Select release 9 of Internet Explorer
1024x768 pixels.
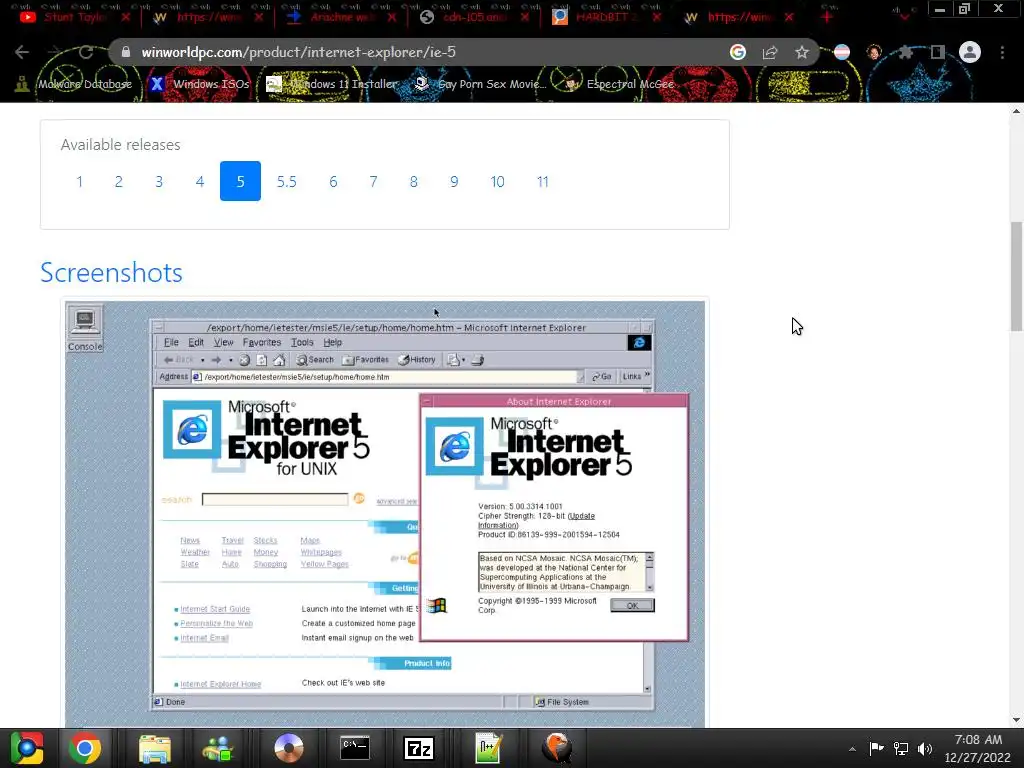pos(454,182)
